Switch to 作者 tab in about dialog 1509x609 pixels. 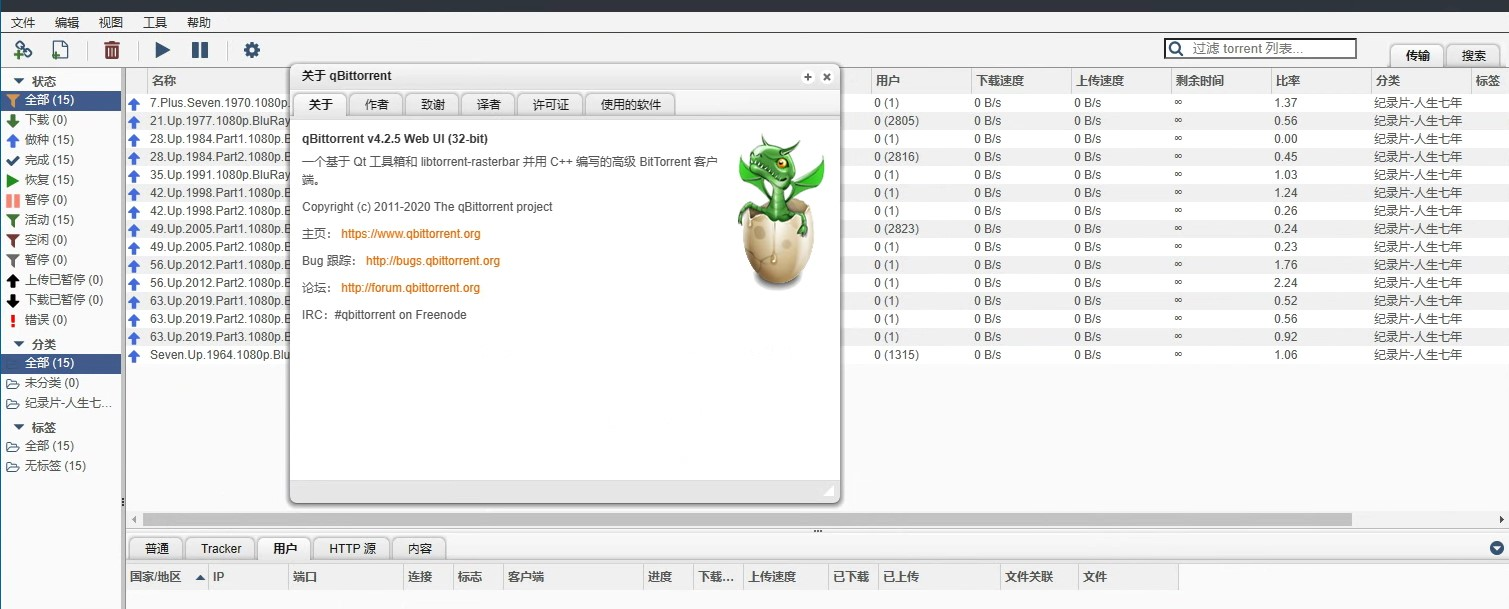click(377, 104)
